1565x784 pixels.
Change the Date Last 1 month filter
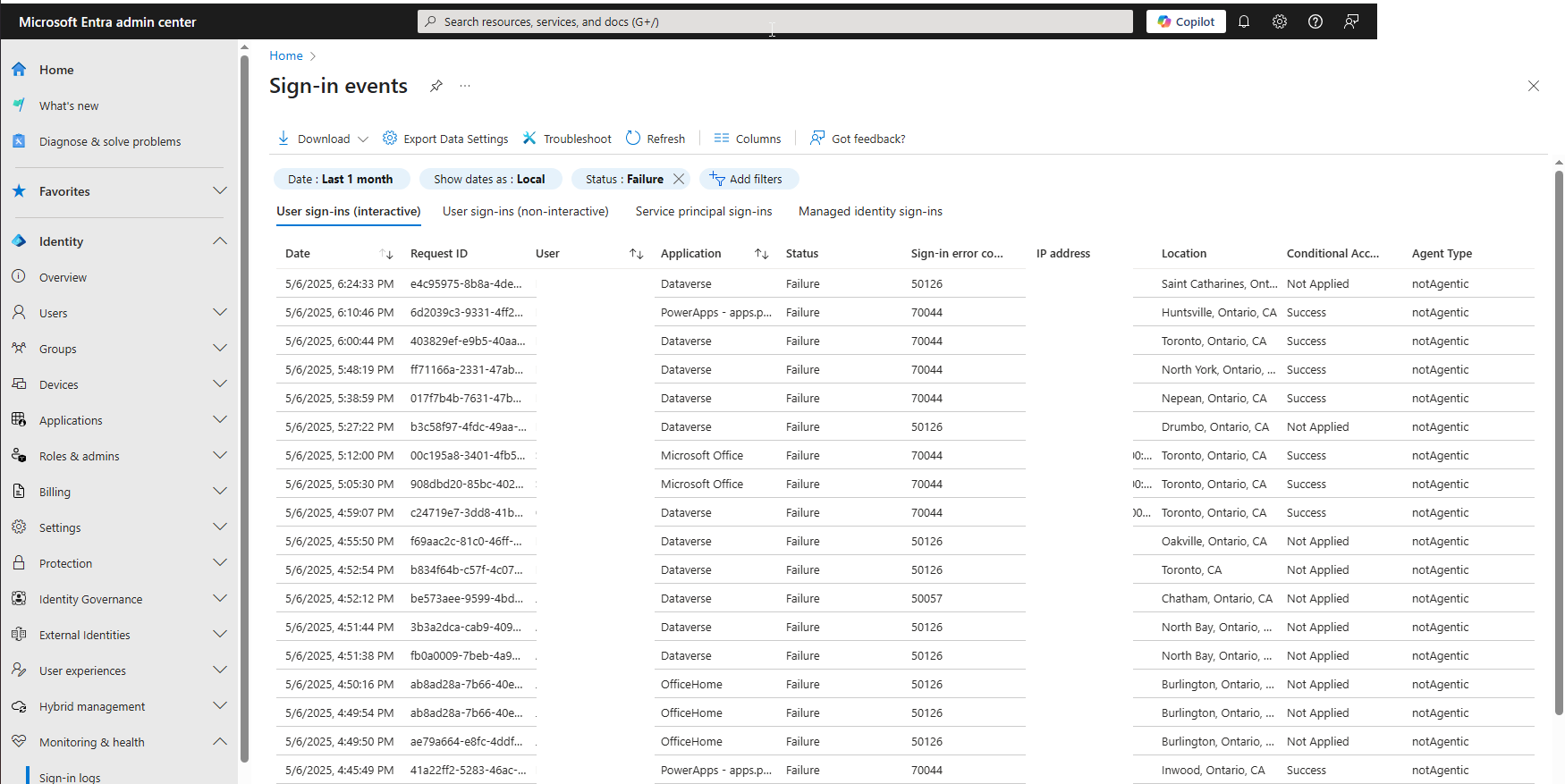341,179
